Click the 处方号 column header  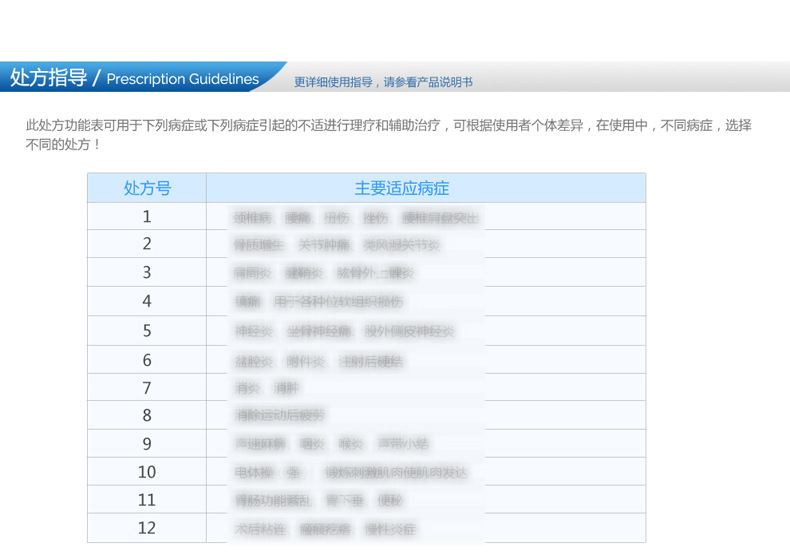[x=147, y=188]
